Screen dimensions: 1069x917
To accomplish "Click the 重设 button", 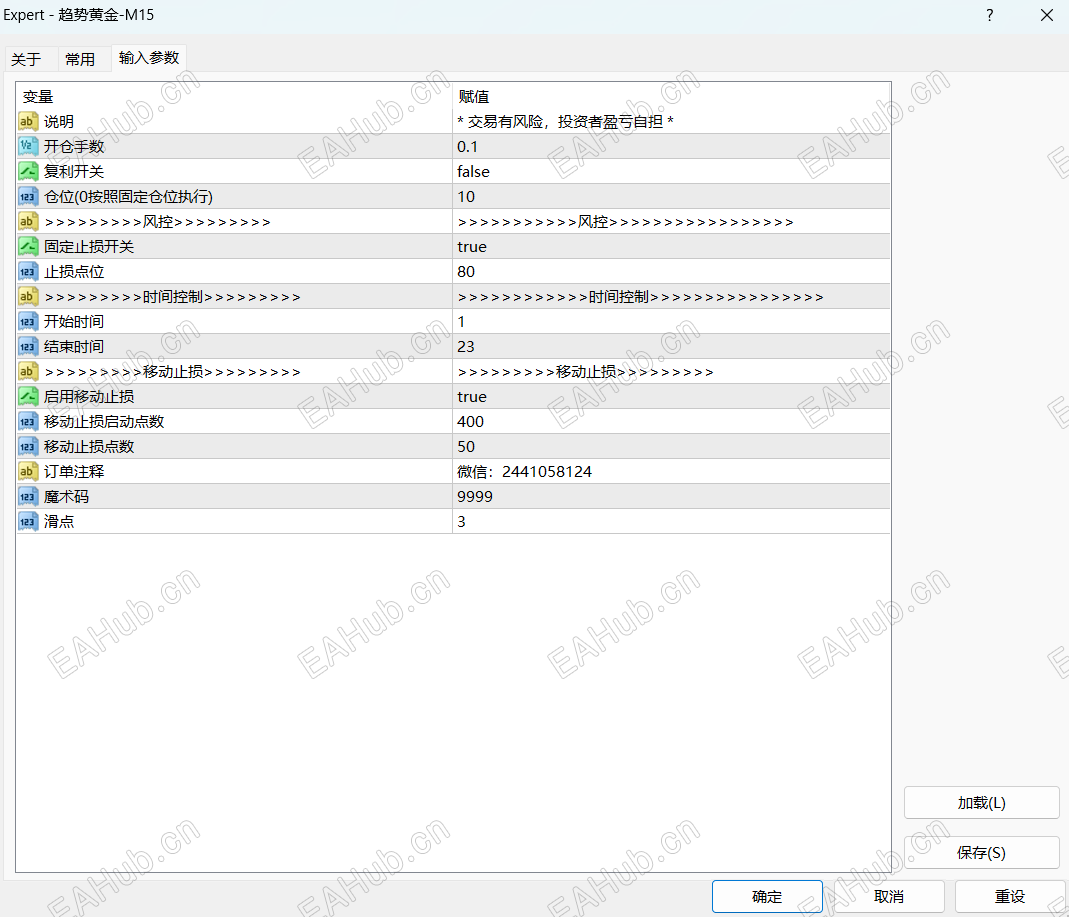I will (x=1010, y=897).
